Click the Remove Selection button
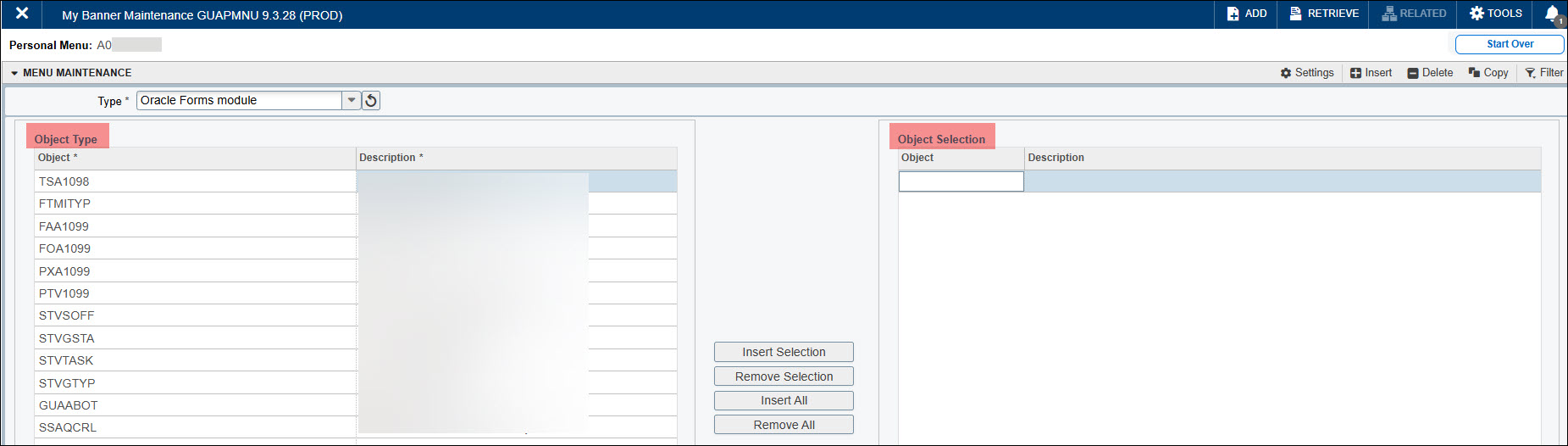The width and height of the screenshot is (1568, 446). point(784,376)
